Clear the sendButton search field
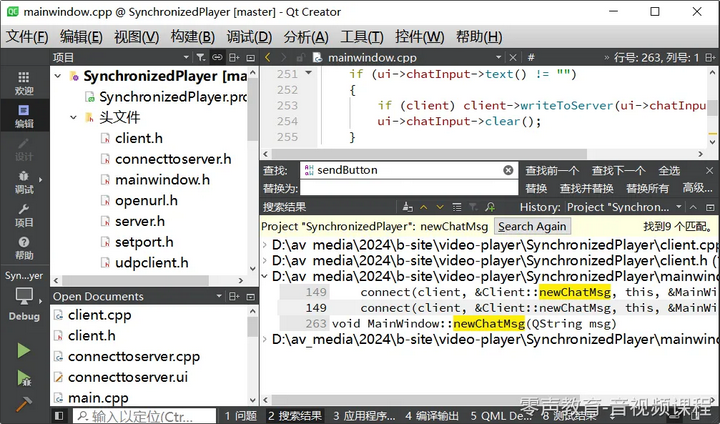Viewport: 720px width, 424px height. (x=508, y=170)
